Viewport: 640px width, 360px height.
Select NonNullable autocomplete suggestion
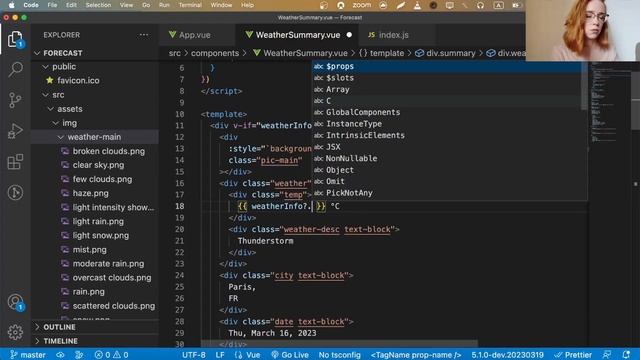pyautogui.click(x=448, y=158)
